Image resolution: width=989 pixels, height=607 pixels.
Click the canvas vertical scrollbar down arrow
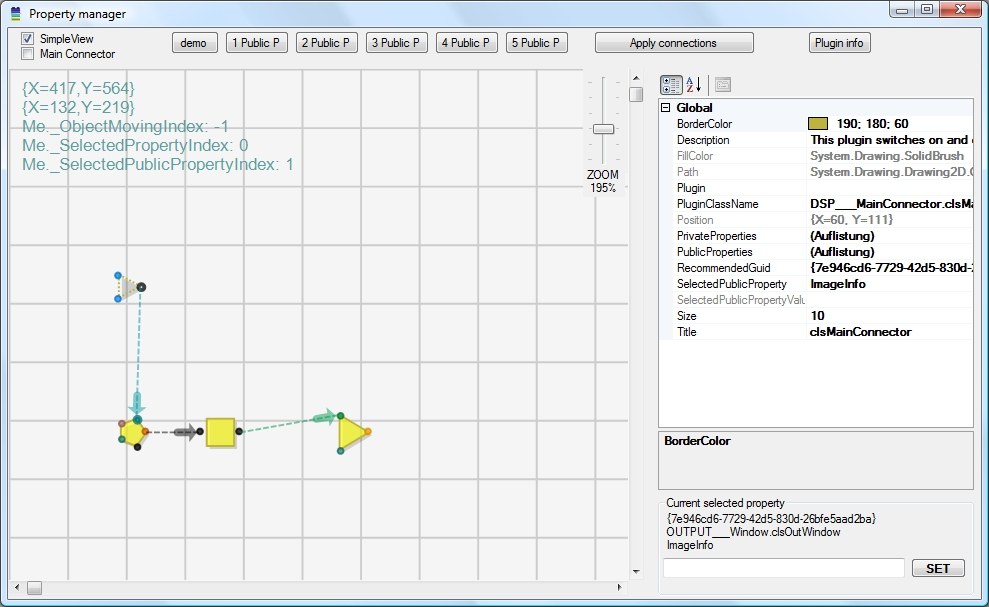(636, 572)
